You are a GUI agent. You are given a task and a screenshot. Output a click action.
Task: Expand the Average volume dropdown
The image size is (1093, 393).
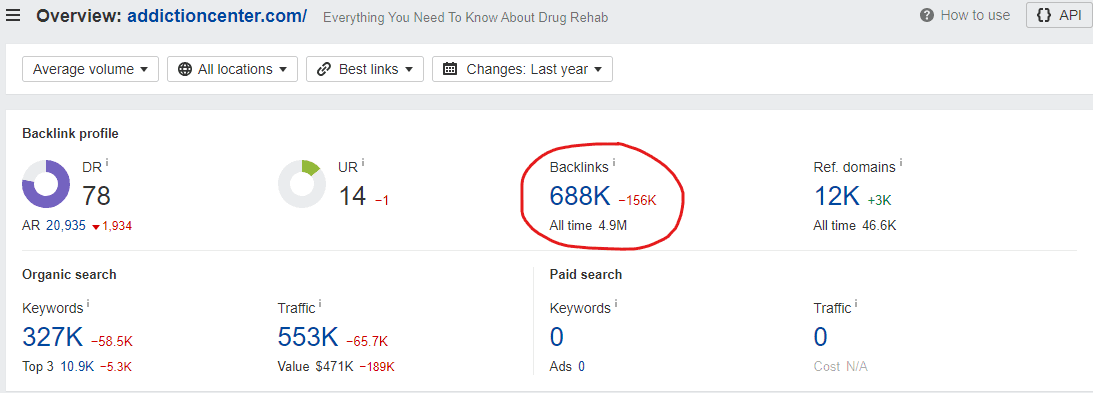pyautogui.click(x=91, y=69)
